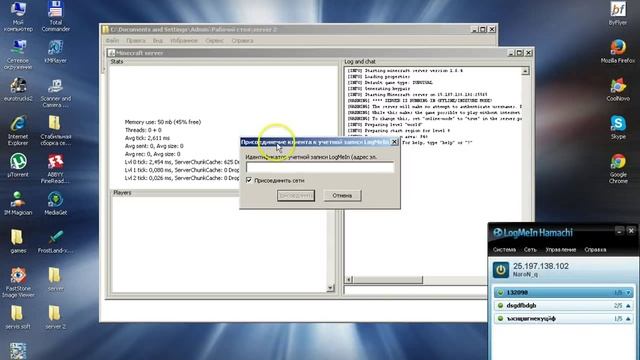The image size is (640, 360).
Task: Click the Отмена button in the dialog
Action: coord(342,196)
